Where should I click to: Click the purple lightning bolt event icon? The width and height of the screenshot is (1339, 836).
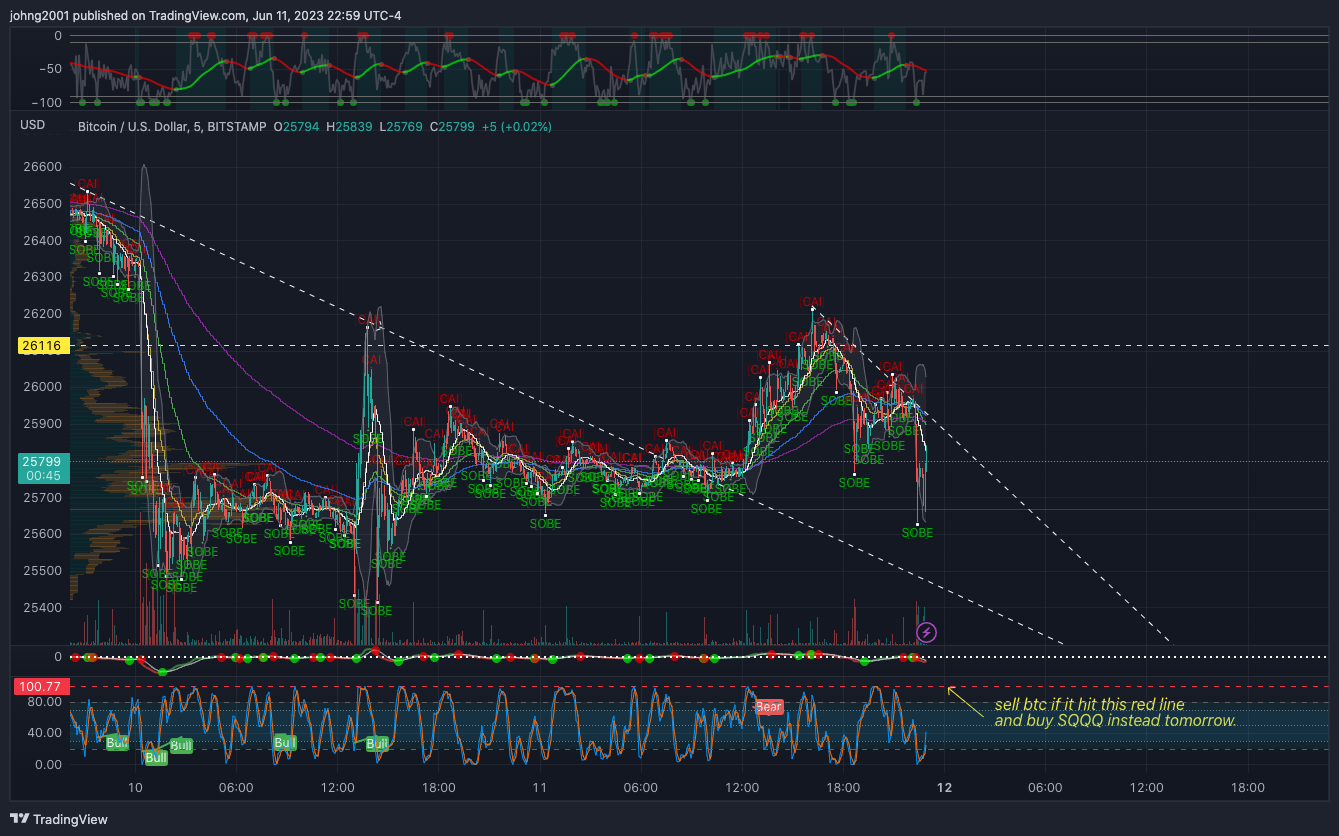927,631
